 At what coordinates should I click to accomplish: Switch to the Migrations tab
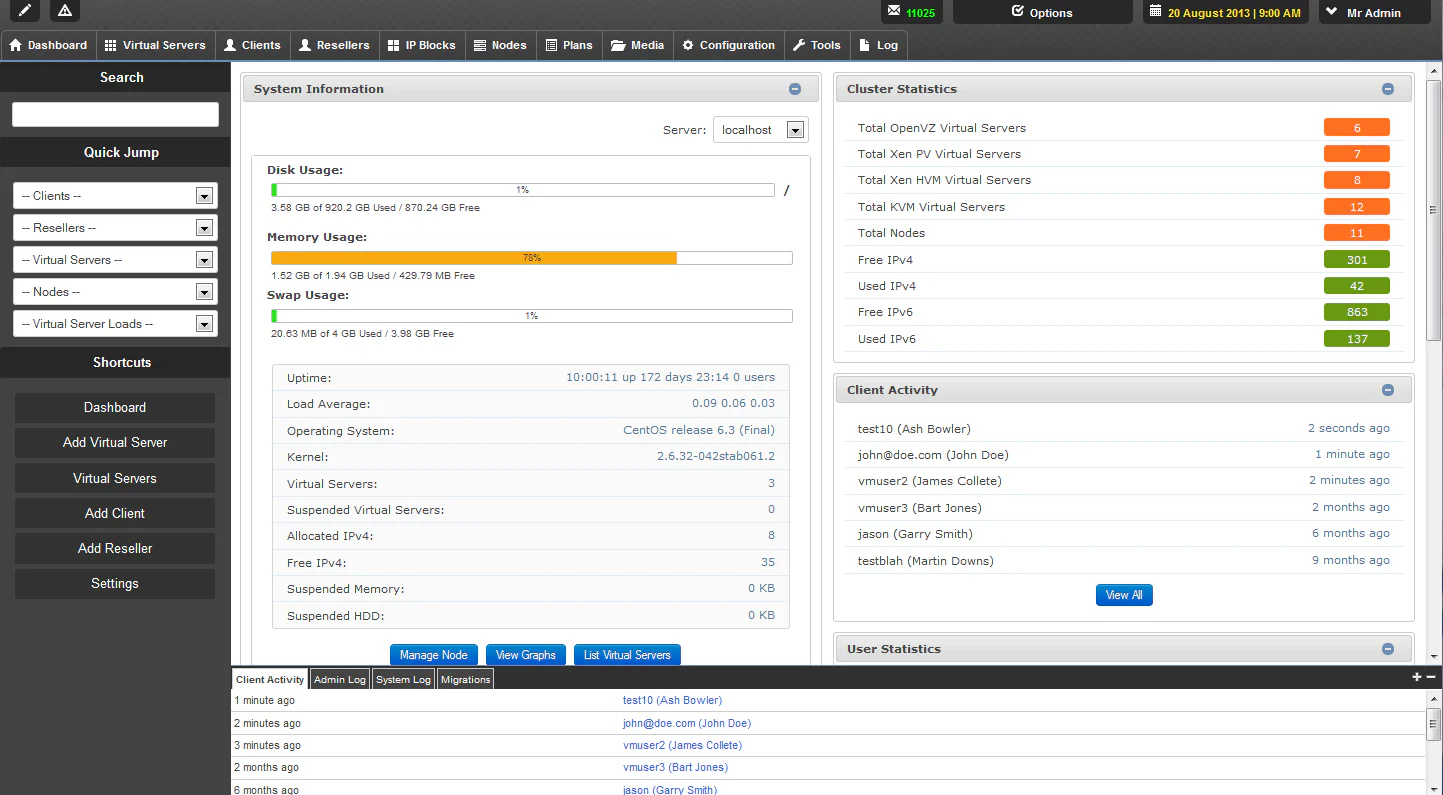pos(465,679)
